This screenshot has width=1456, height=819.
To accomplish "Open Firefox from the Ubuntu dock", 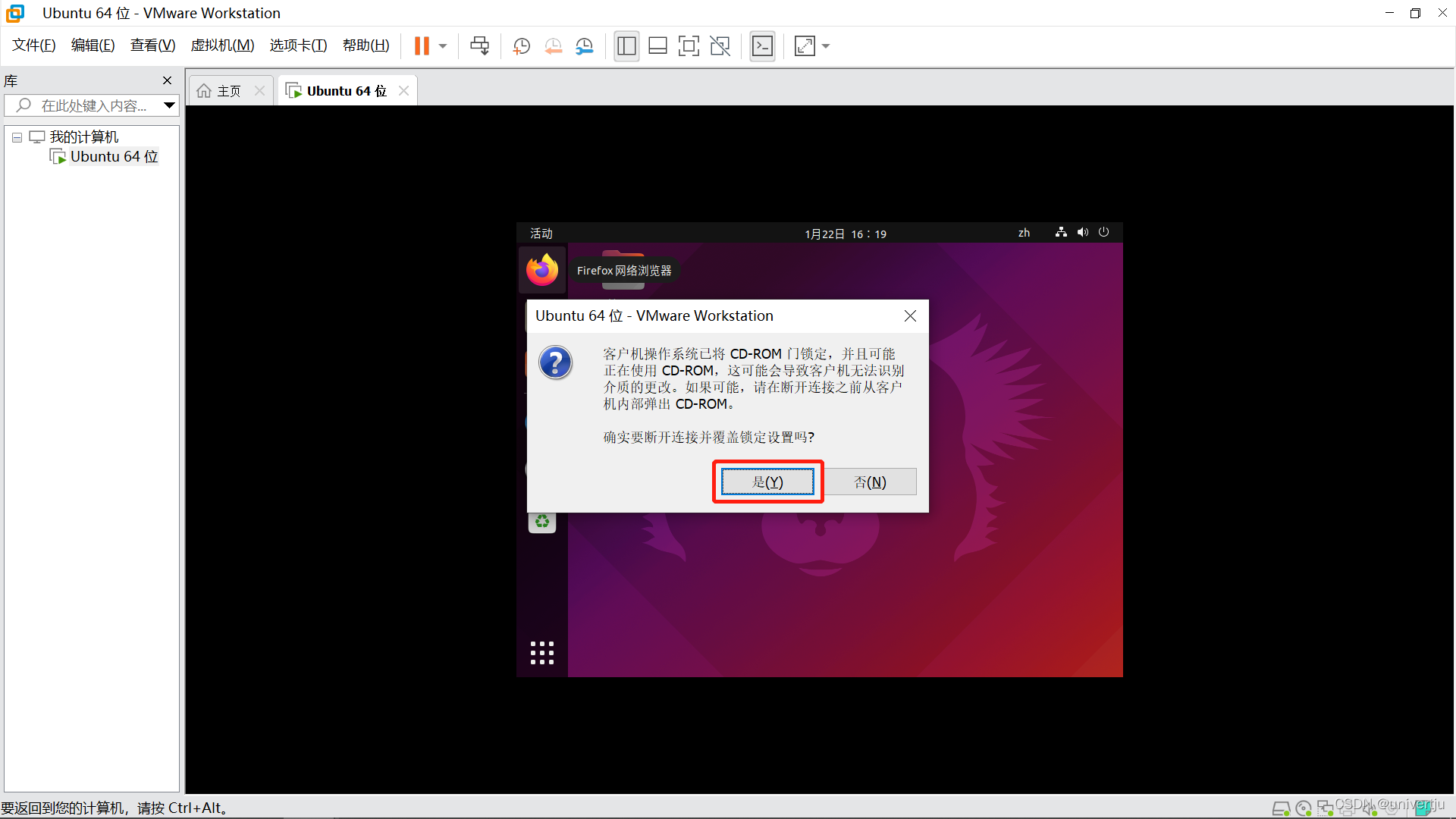I will (x=541, y=270).
